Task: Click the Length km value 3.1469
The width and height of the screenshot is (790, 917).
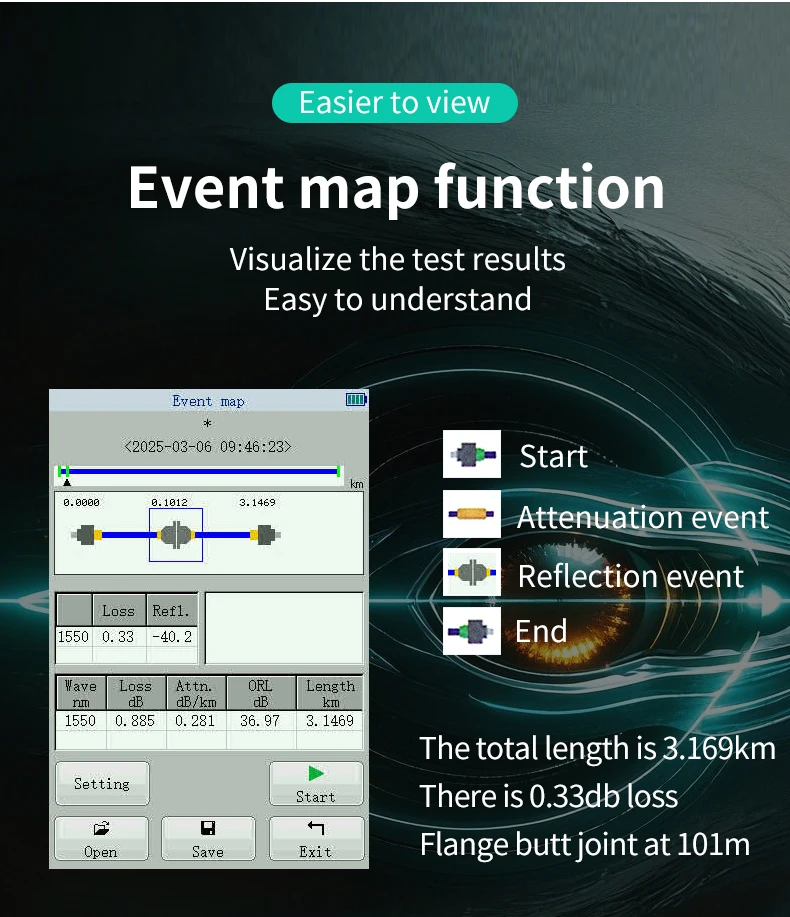Action: [330, 720]
